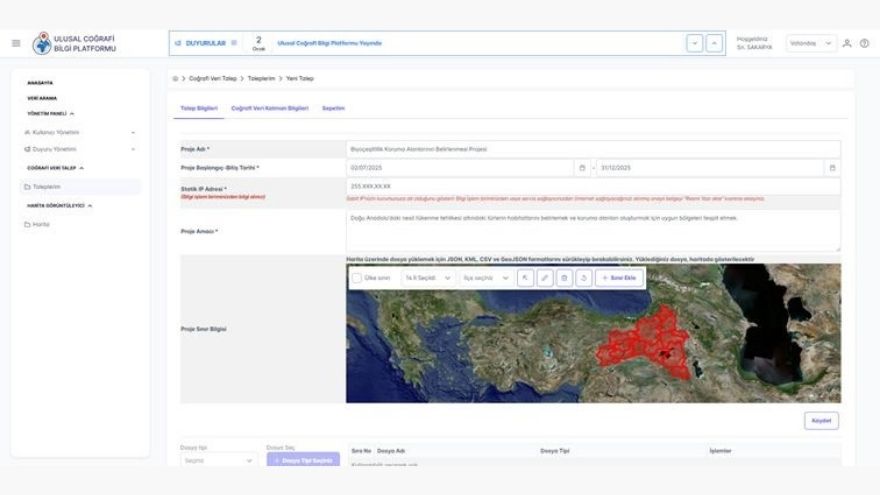The height and width of the screenshot is (495, 880).
Task: Click the Duyuru Yönetimi megaphone icon
Action: click(27, 149)
